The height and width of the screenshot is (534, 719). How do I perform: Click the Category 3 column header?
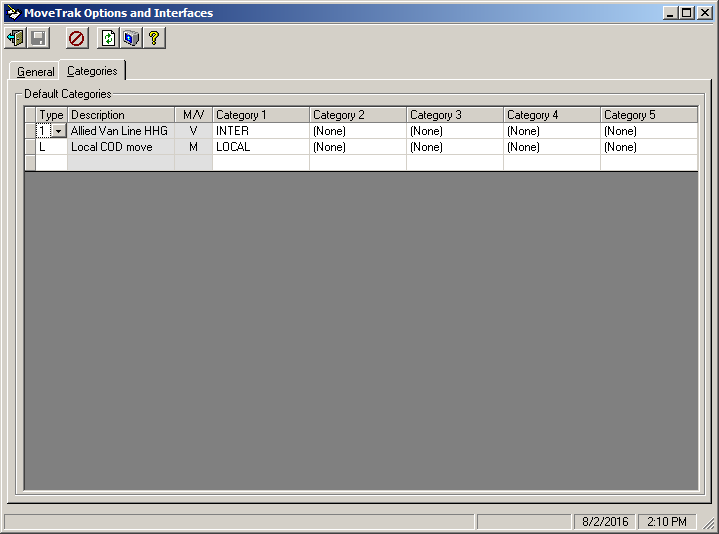tap(455, 115)
